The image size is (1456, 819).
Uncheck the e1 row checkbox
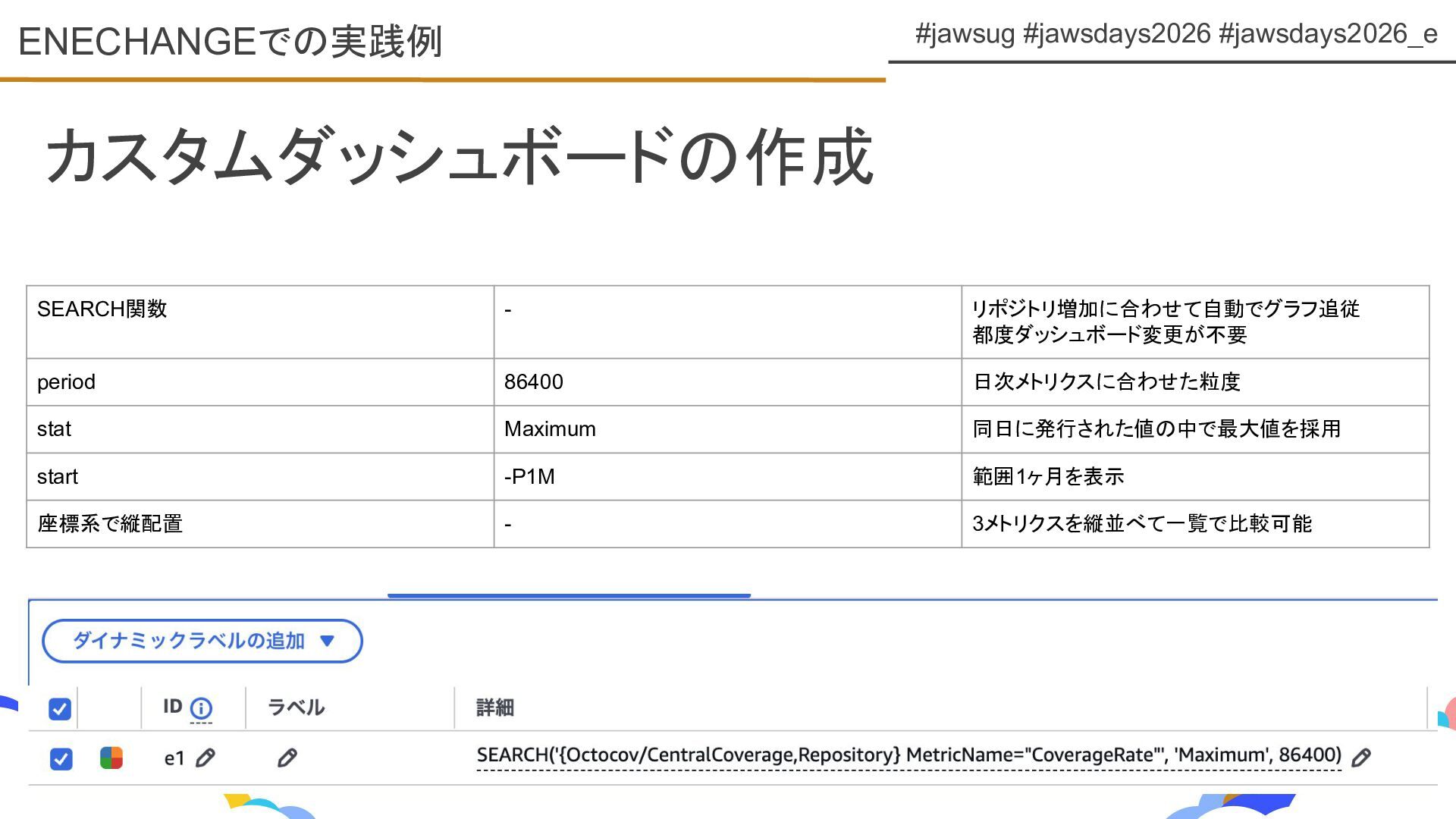[x=61, y=758]
